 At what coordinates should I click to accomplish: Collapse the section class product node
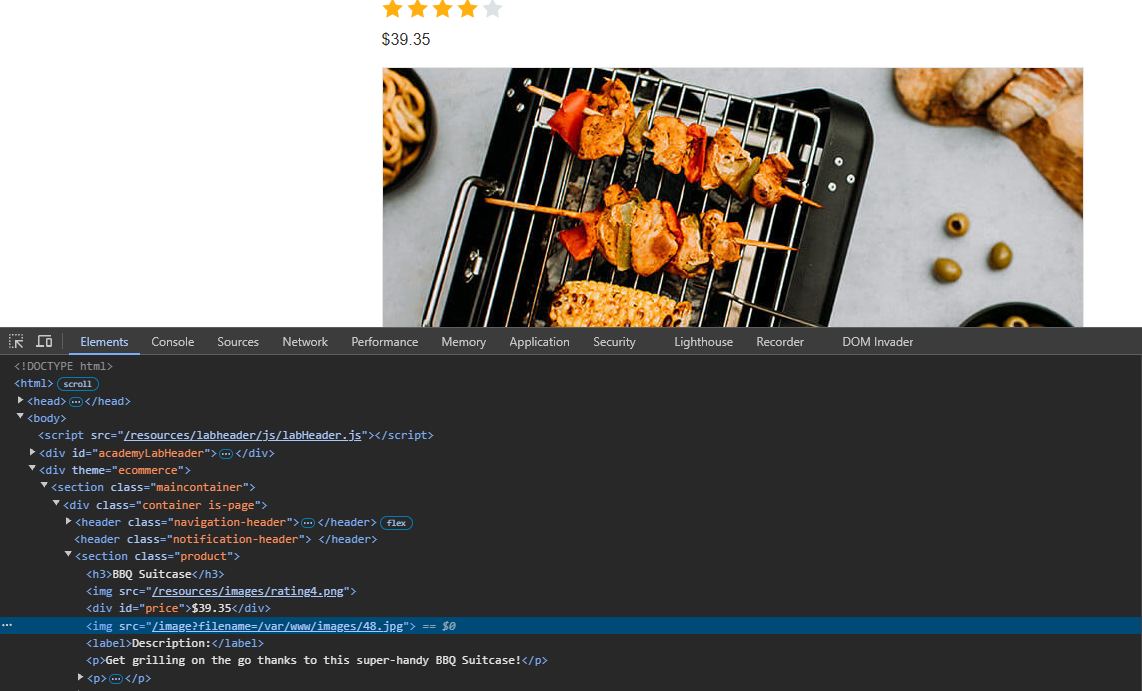pos(69,555)
